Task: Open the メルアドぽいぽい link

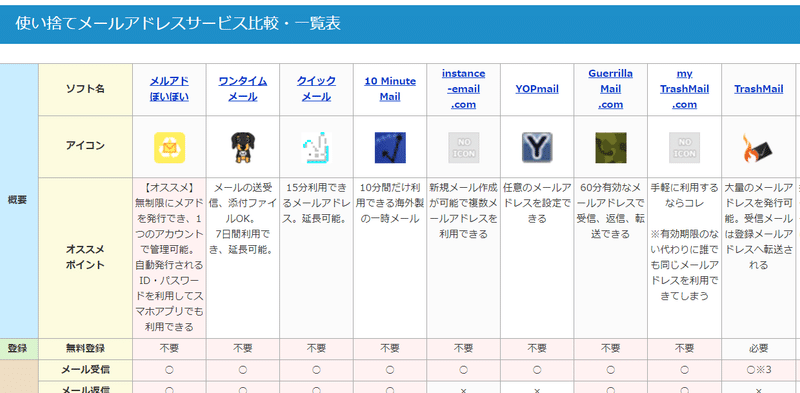Action: tap(169, 89)
